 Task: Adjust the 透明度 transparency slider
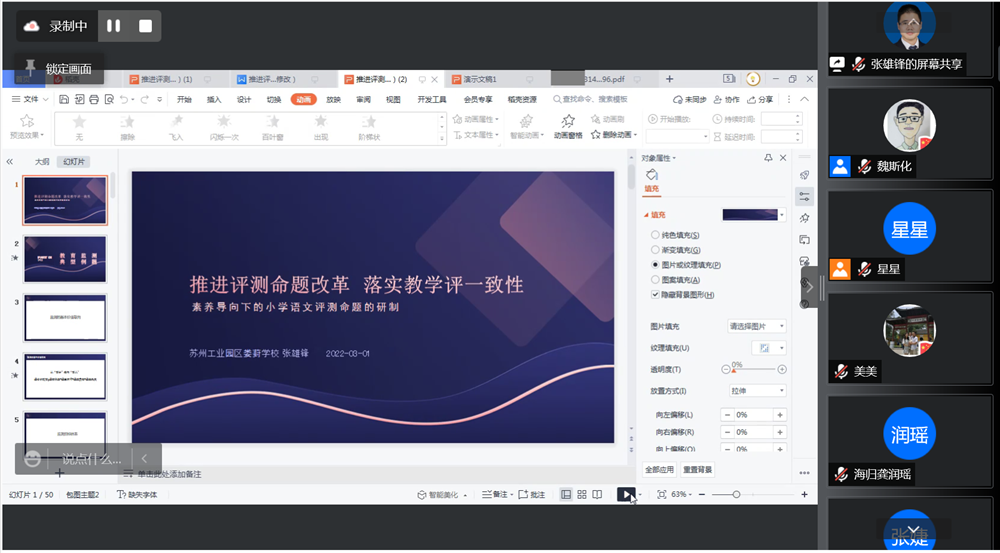(x=754, y=369)
